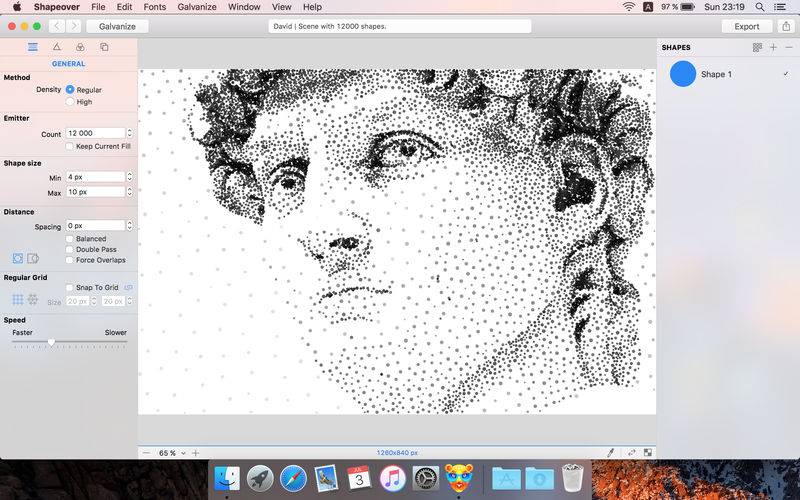
Task: Toggle the canvas background checkerboard icon
Action: pos(647,453)
